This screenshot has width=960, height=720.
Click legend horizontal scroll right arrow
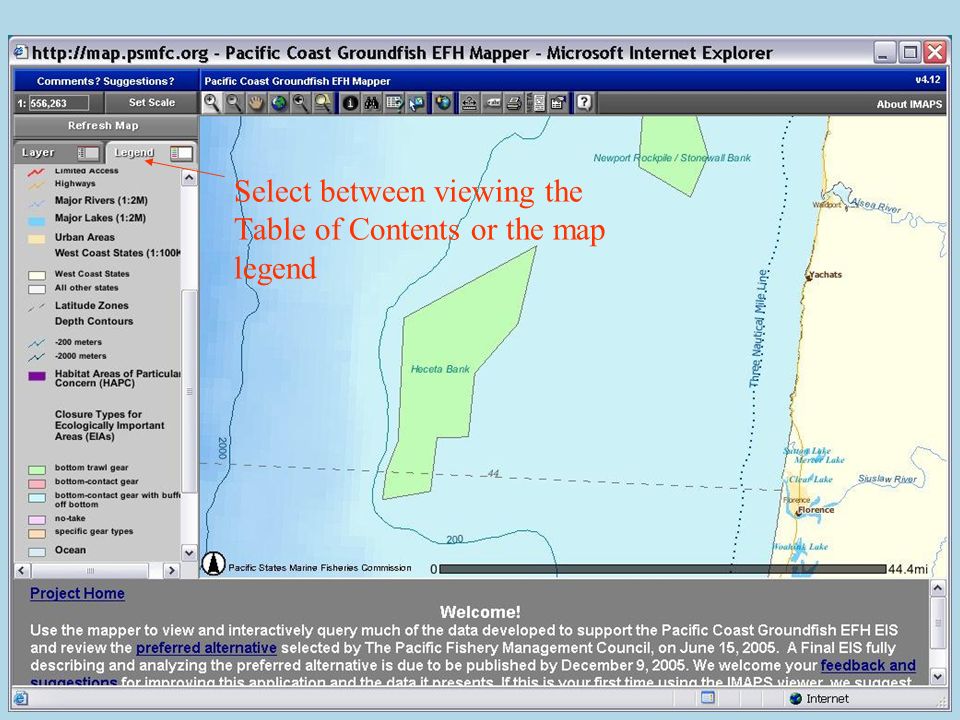171,571
